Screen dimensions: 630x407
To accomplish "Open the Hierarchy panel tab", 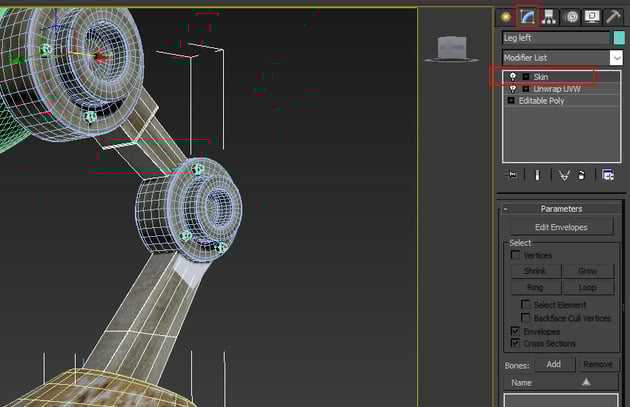I will [549, 16].
